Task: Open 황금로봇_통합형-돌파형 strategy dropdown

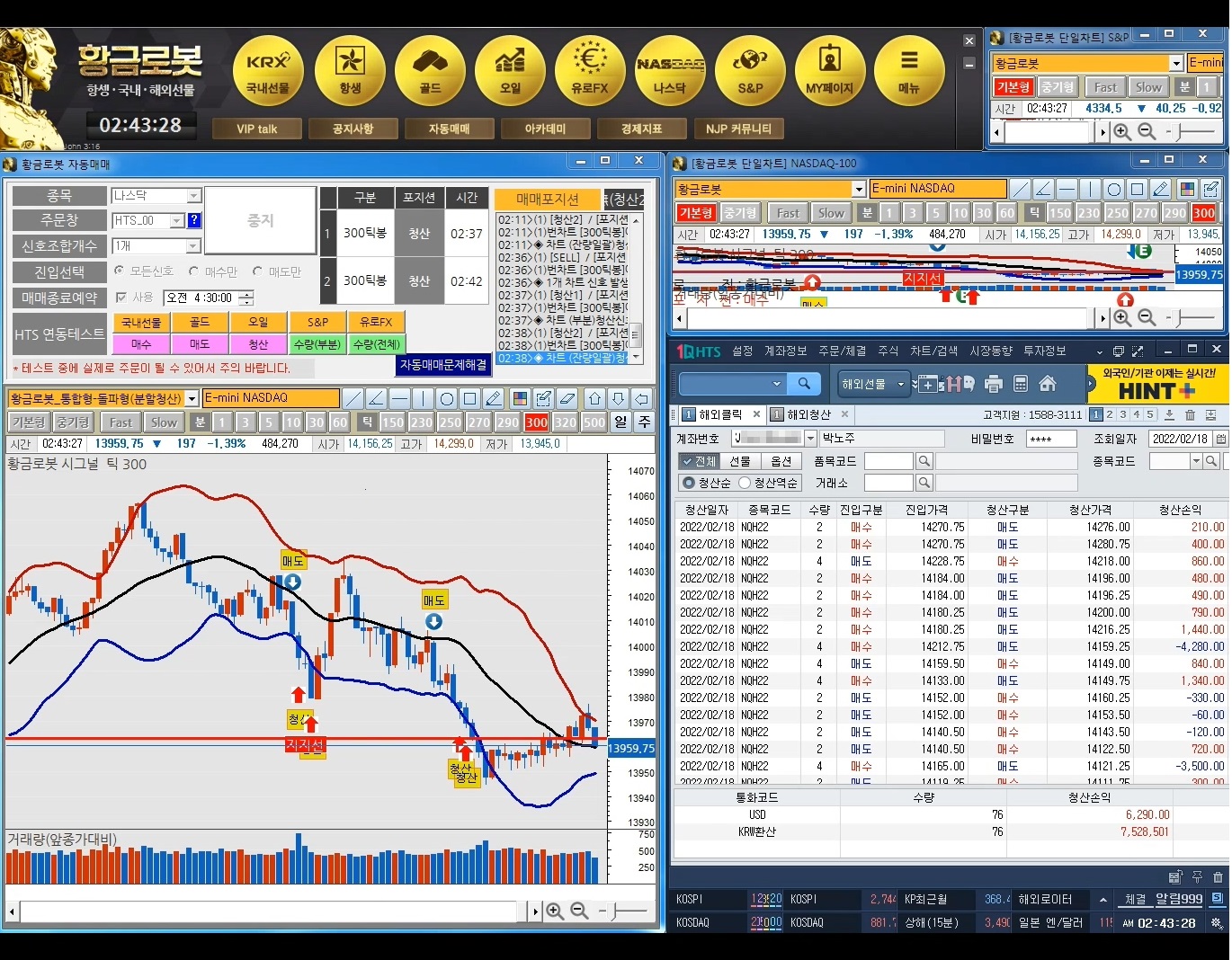Action: click(x=192, y=398)
